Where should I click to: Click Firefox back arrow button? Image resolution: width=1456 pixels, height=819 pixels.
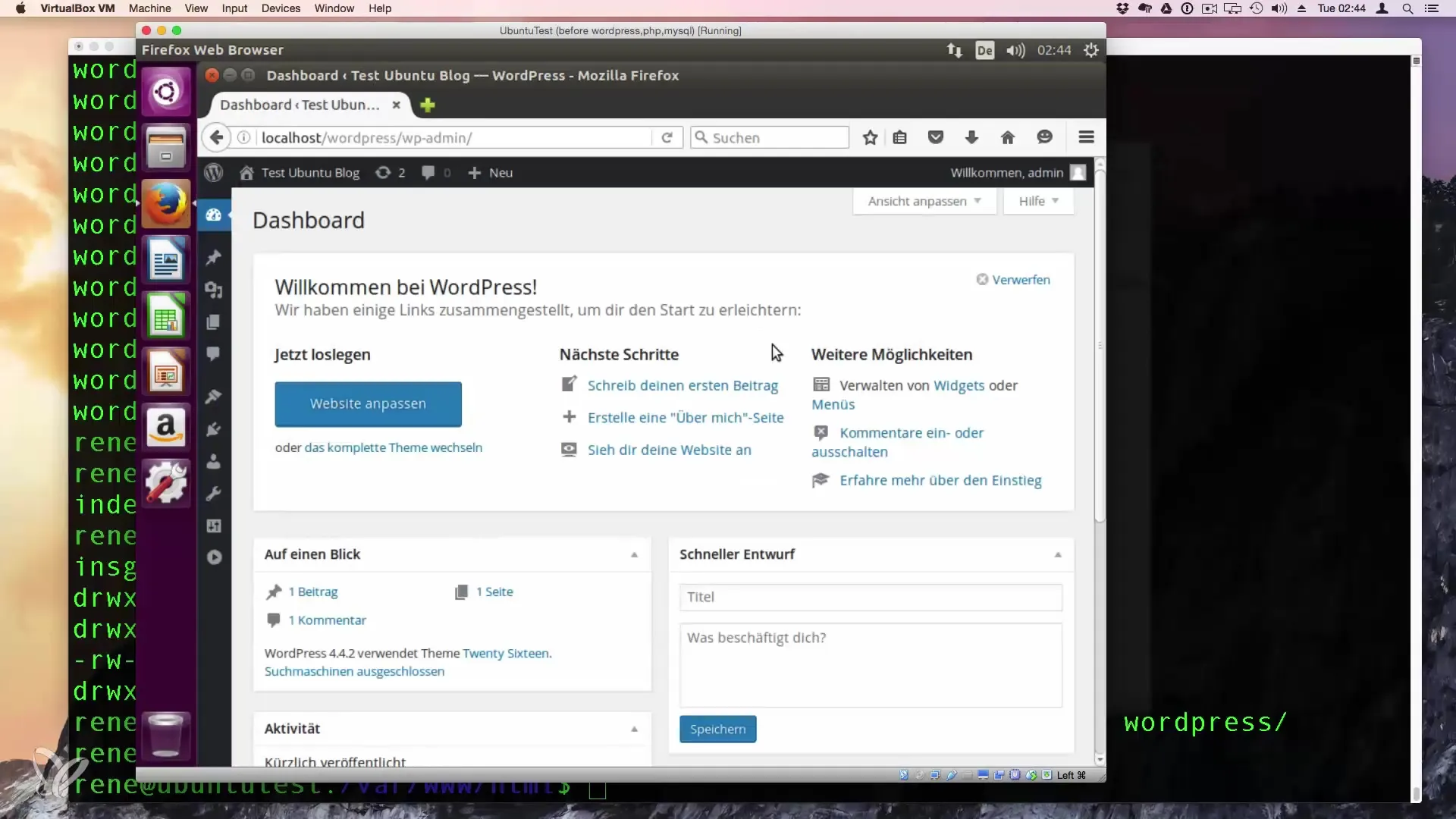[x=217, y=137]
